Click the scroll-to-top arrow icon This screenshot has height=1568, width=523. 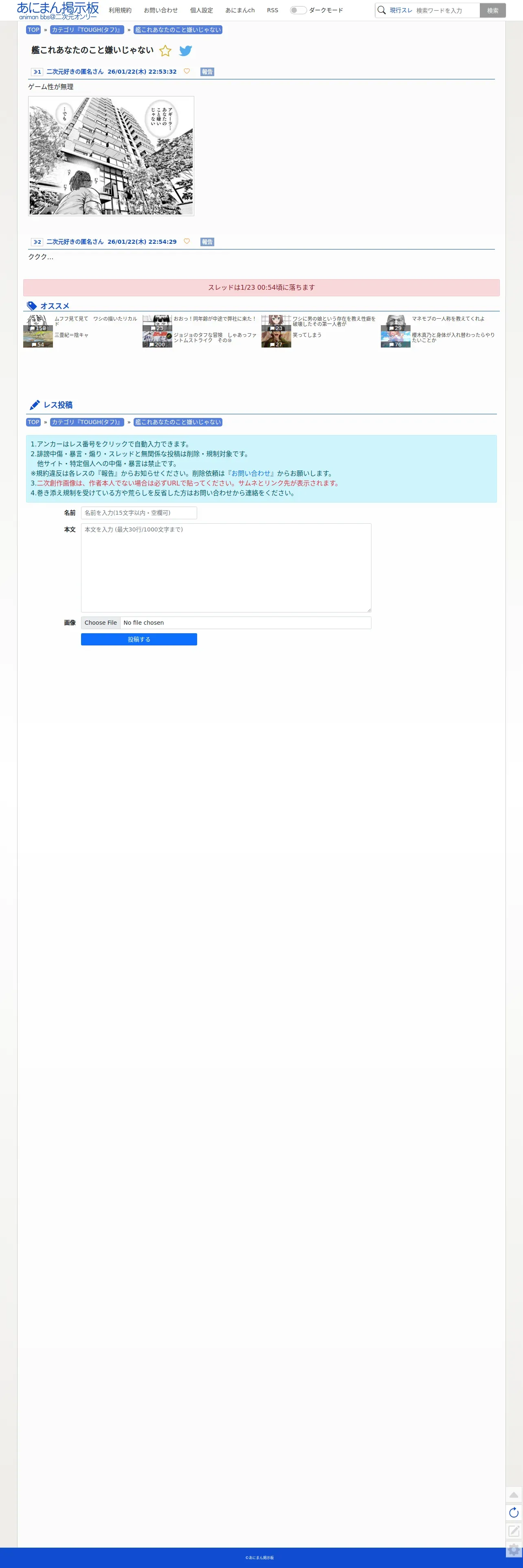point(514,1494)
